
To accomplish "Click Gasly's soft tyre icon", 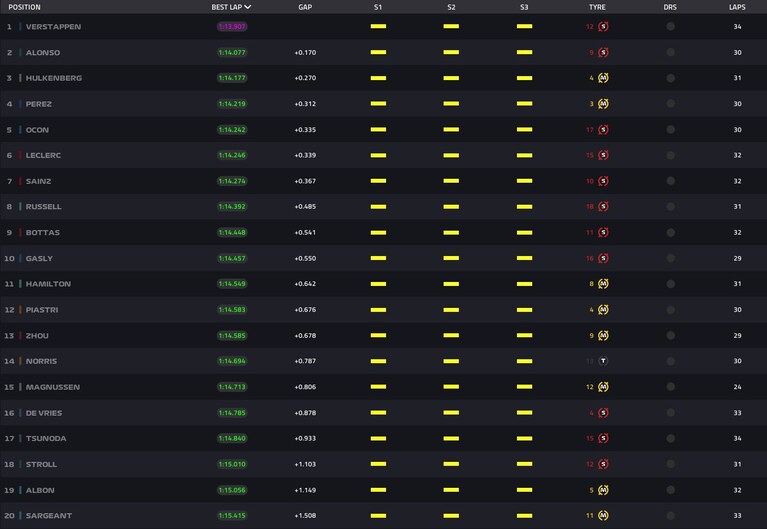I will (603, 258).
